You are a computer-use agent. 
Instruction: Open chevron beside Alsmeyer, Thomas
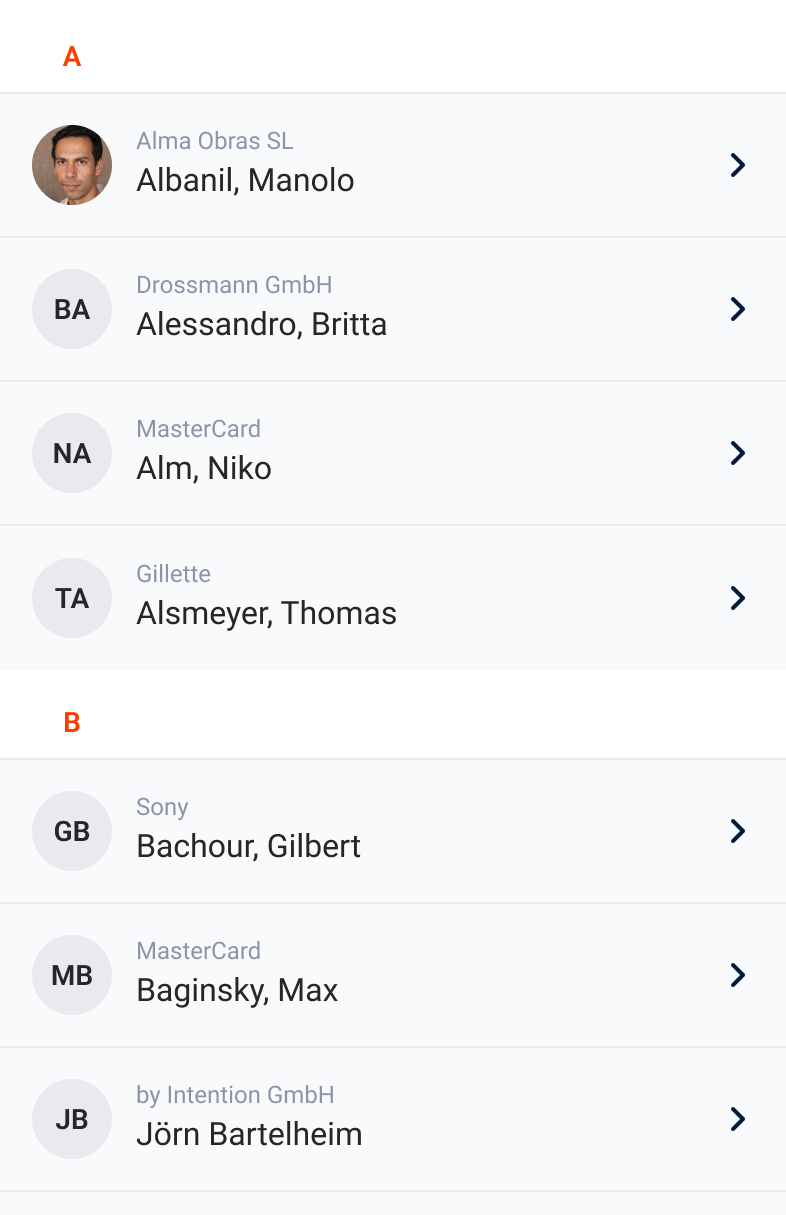pos(738,598)
